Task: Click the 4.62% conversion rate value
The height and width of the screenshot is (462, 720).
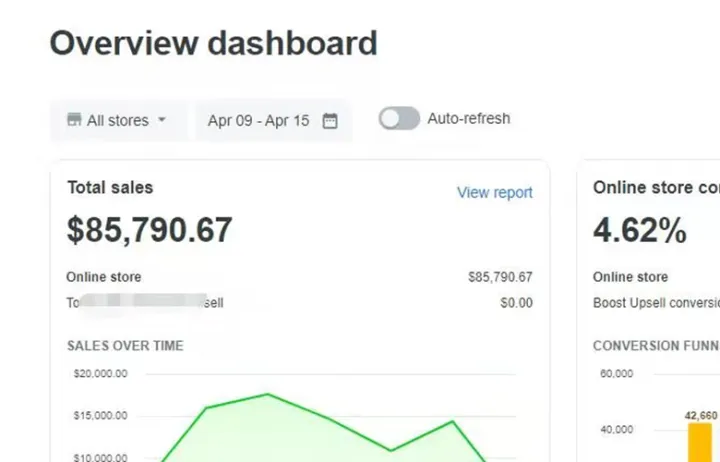Action: [x=640, y=230]
